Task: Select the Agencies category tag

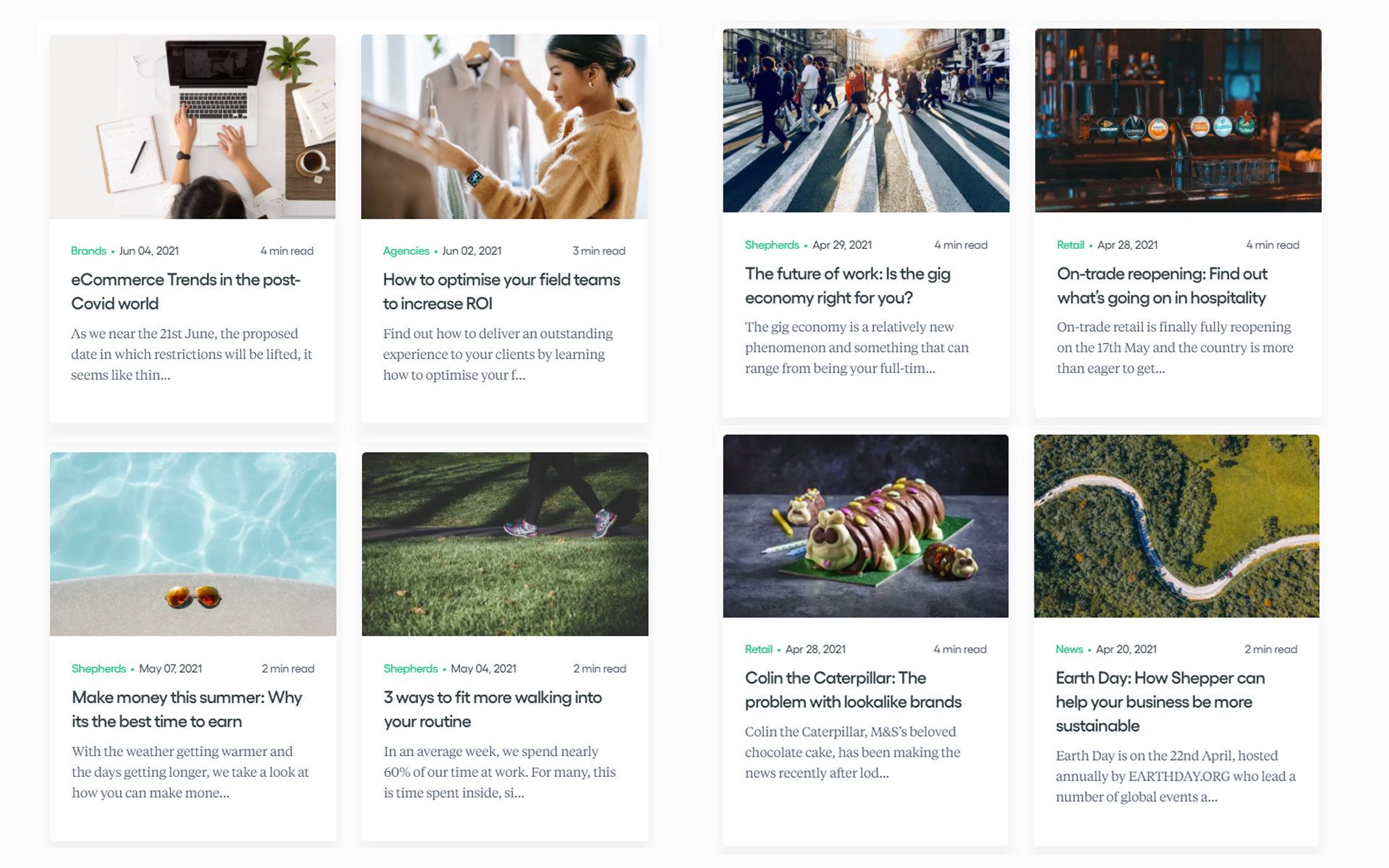Action: coord(406,251)
